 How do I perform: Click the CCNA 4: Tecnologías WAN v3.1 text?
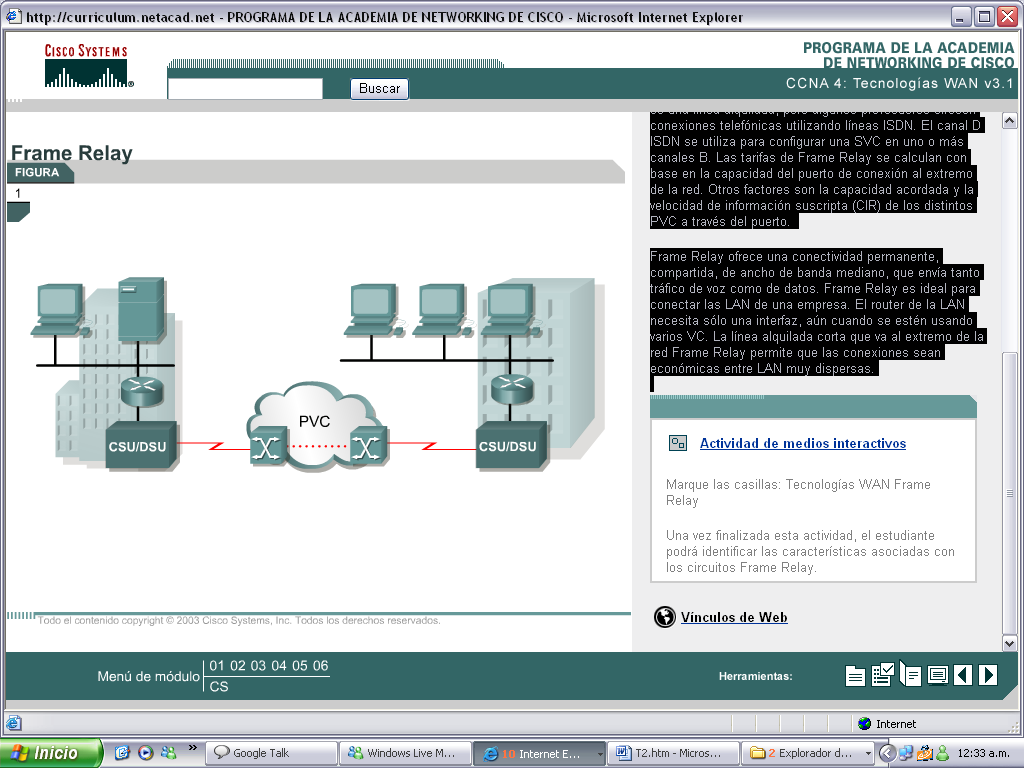pos(899,83)
